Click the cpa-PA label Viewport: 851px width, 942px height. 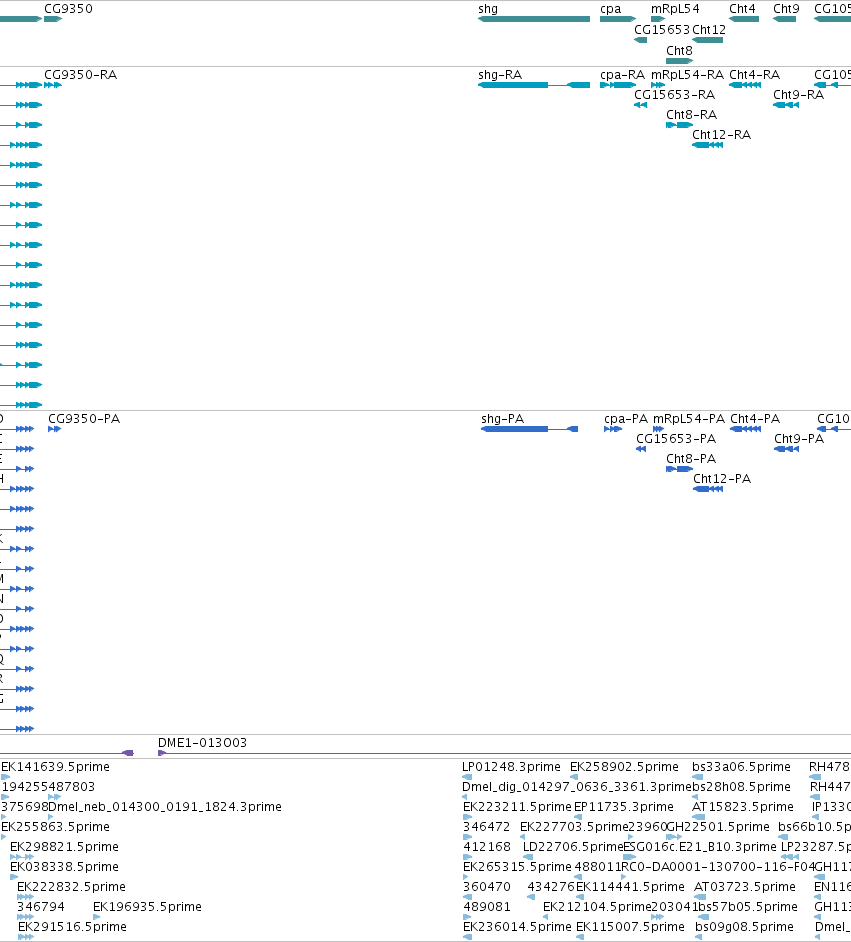tap(626, 419)
